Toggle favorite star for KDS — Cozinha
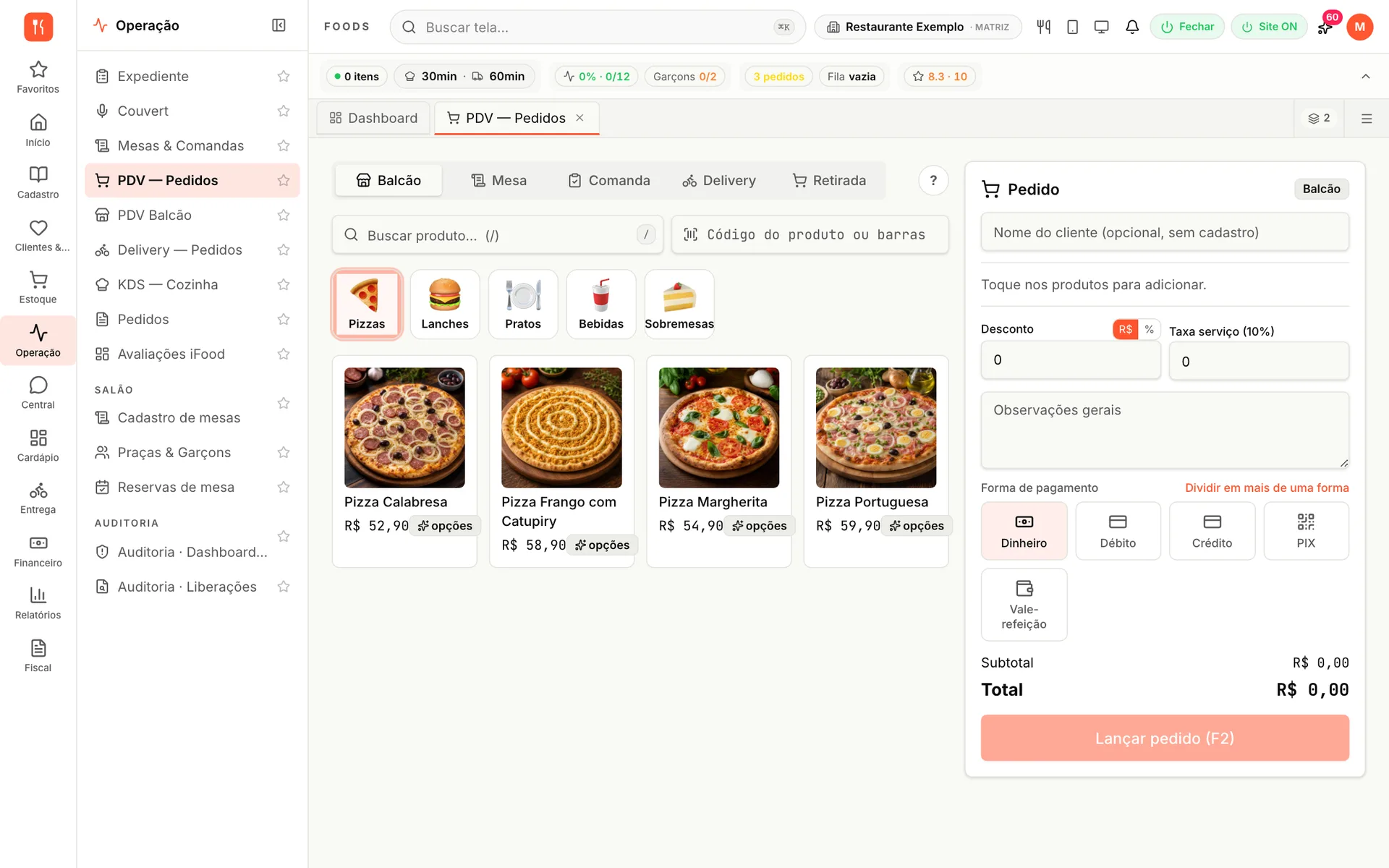Screen dimensions: 1389x868 tap(284, 284)
